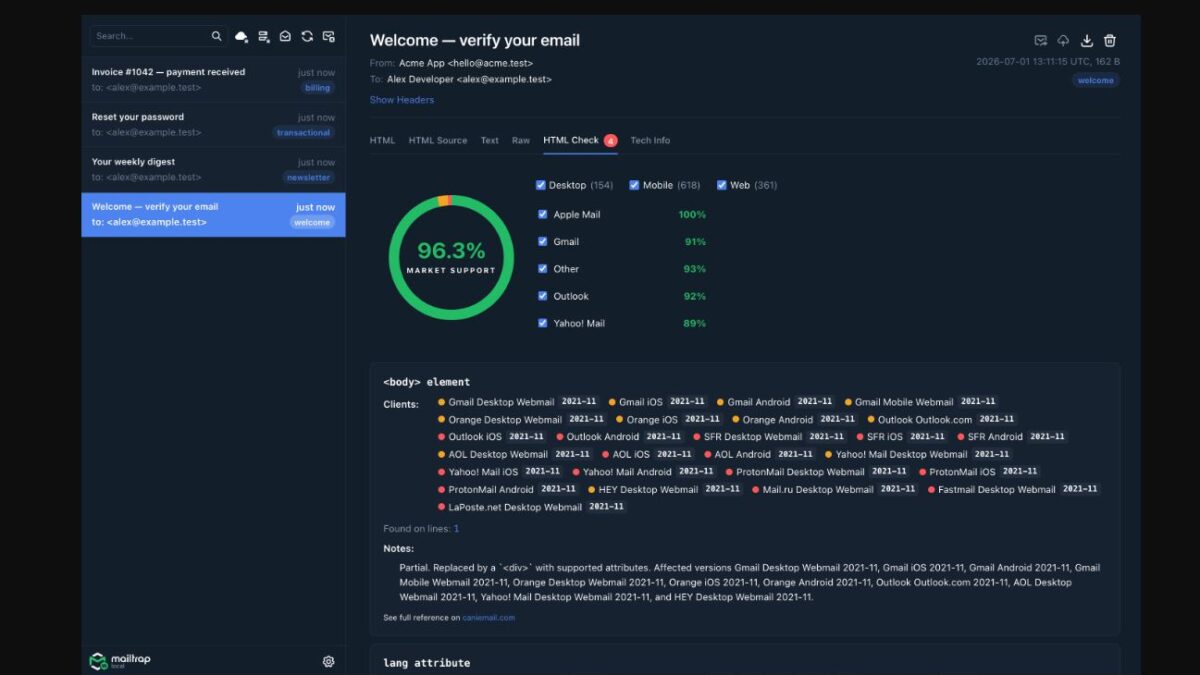The width and height of the screenshot is (1200, 675).
Task: Click the welcome tag under message timestamp
Action: [1096, 80]
